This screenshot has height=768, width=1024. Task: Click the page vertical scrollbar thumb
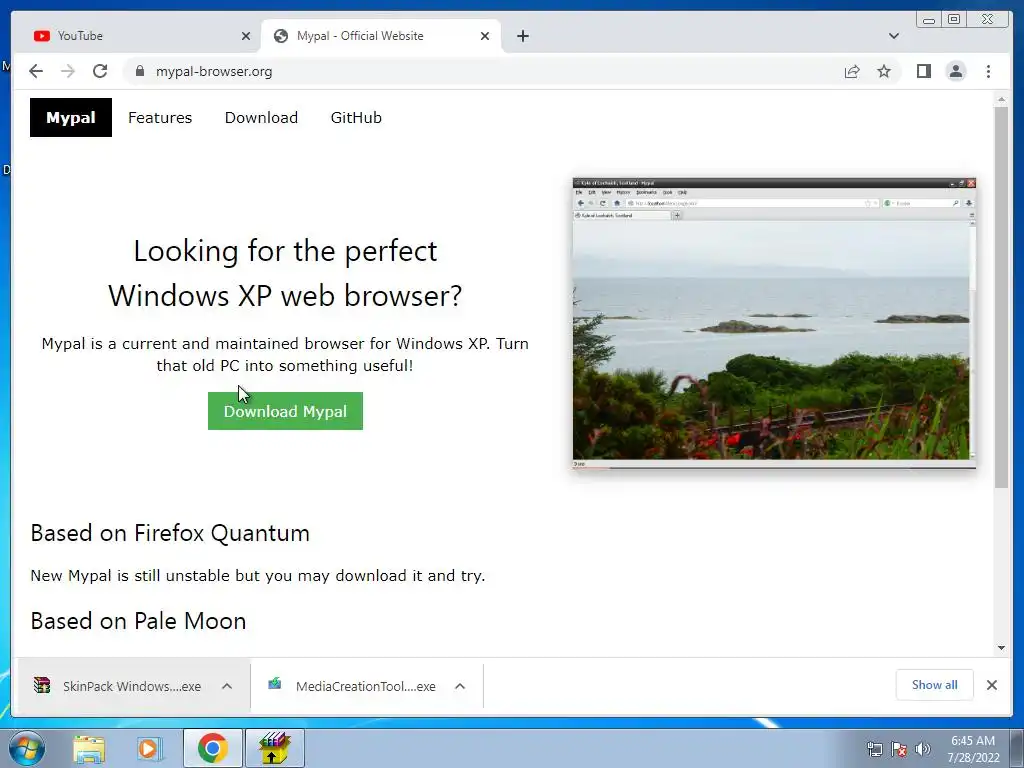[x=1001, y=297]
